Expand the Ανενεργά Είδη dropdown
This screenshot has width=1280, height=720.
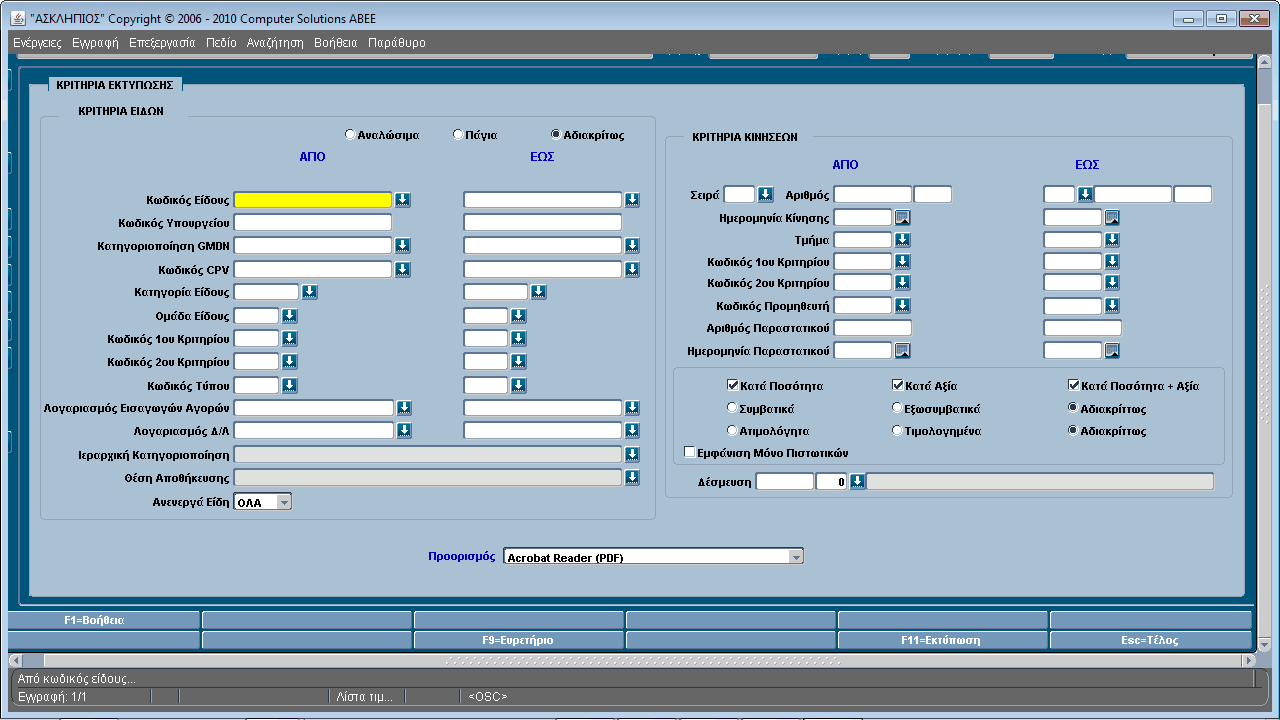(283, 502)
